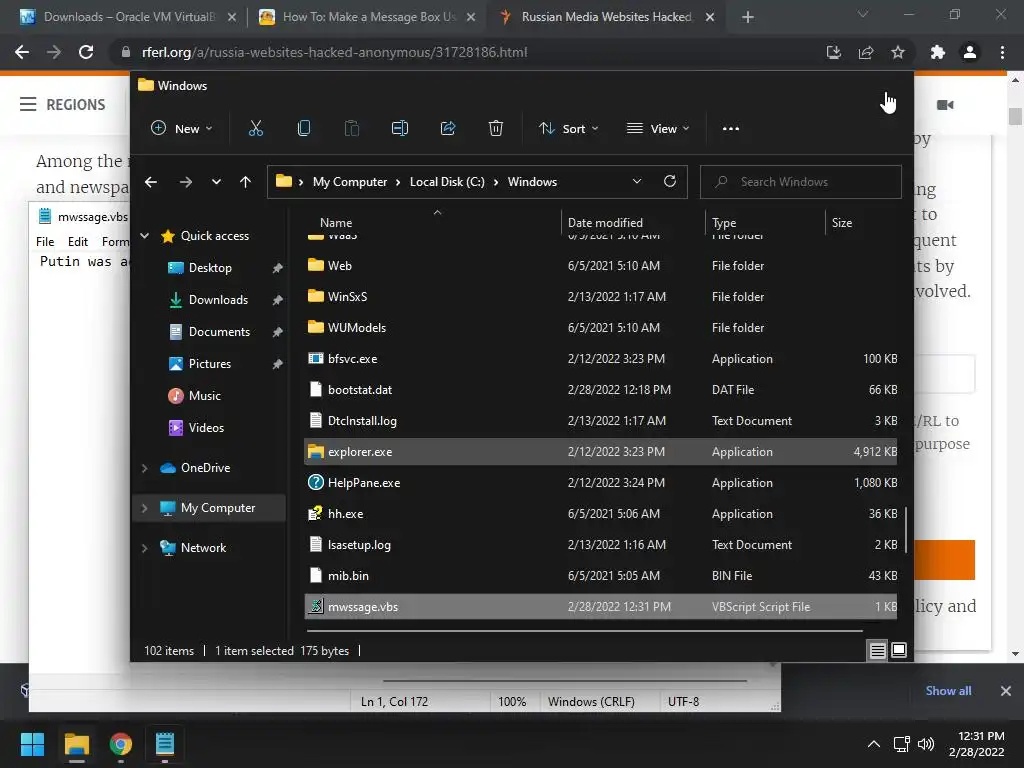Expand the OneDrive tree node
The width and height of the screenshot is (1024, 768).
coord(145,468)
